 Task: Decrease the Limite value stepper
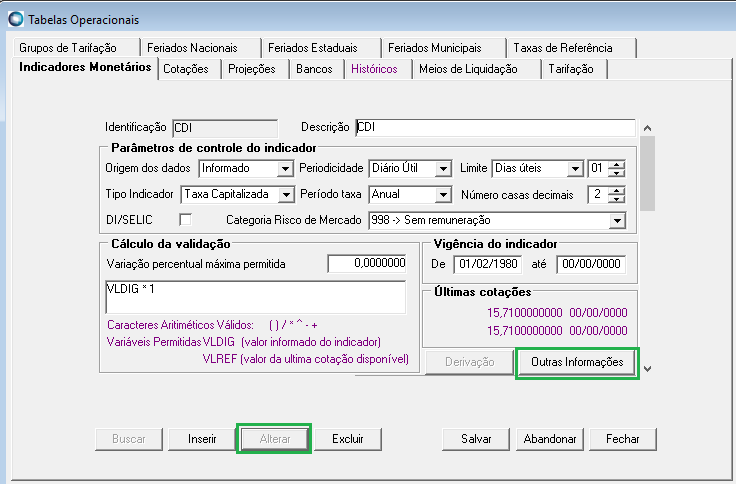(616, 173)
